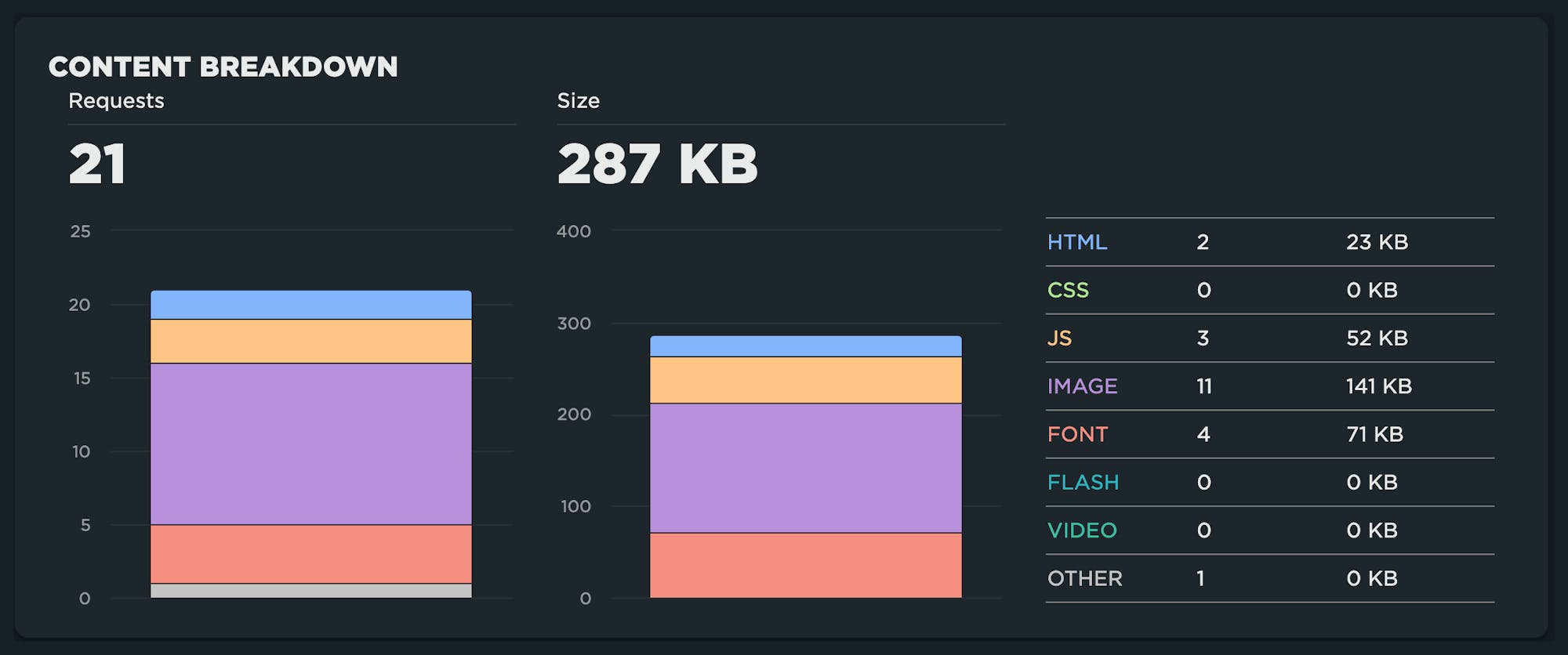Click the HTML label in the table
The height and width of the screenshot is (655, 1568).
[1077, 242]
